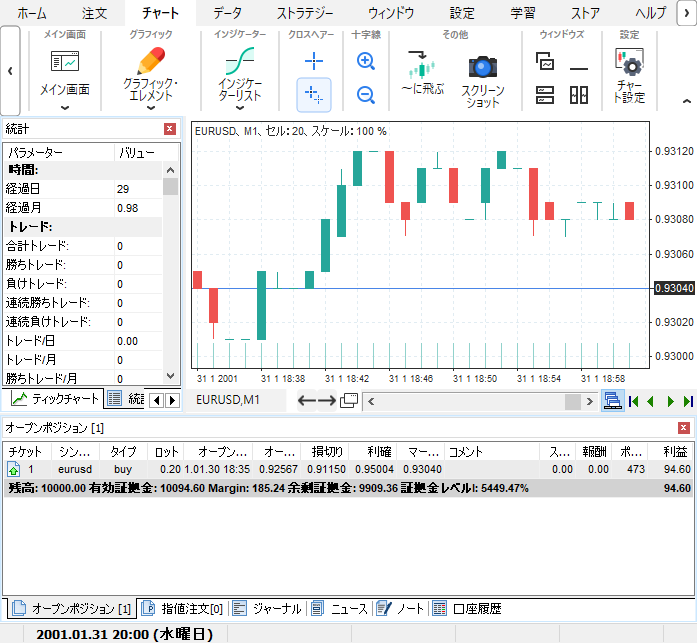Image resolution: width=697 pixels, height=643 pixels.
Task: Open the 口座履歴 account history tab
Action: [x=467, y=608]
